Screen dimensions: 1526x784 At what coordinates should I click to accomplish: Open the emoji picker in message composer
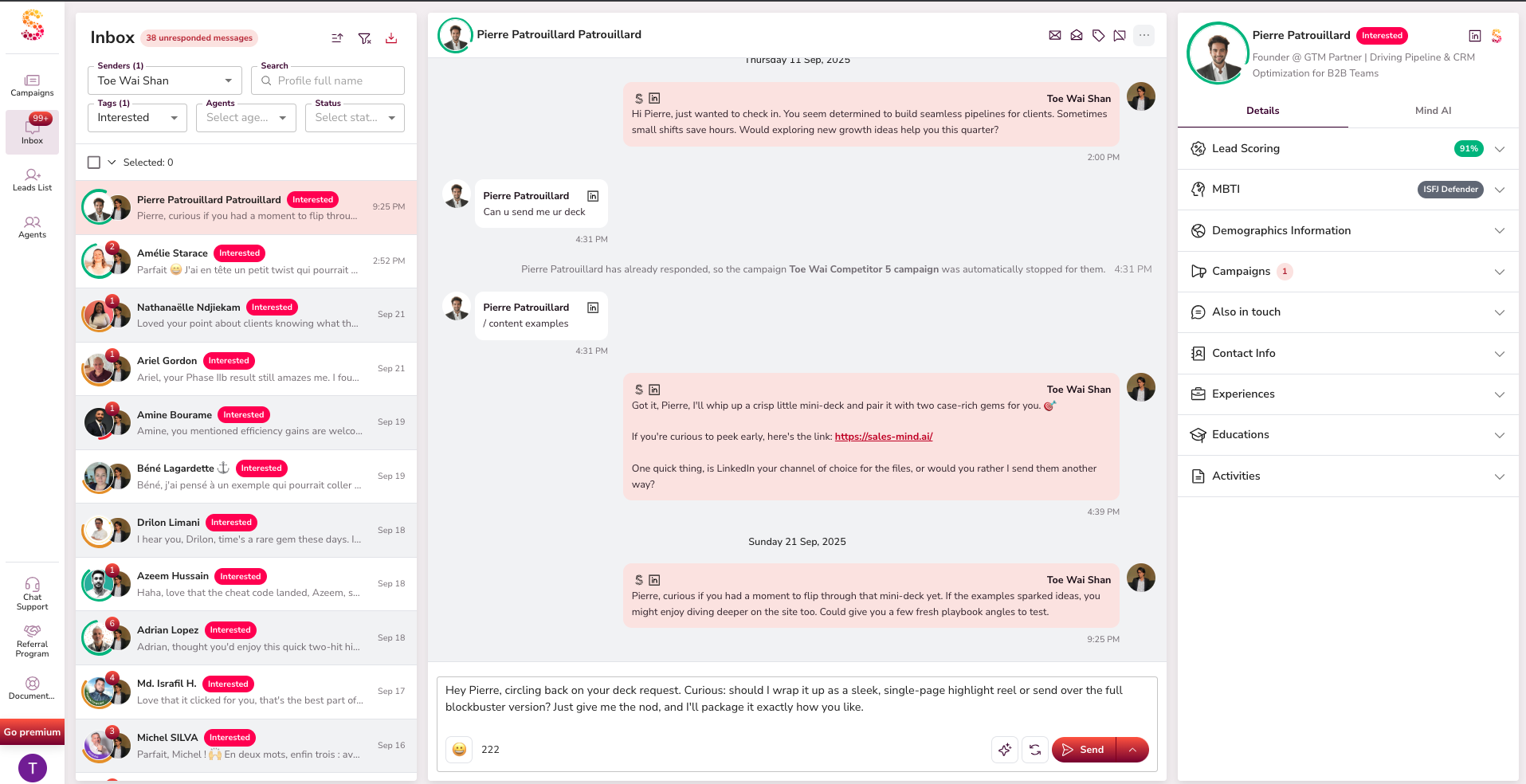point(459,750)
